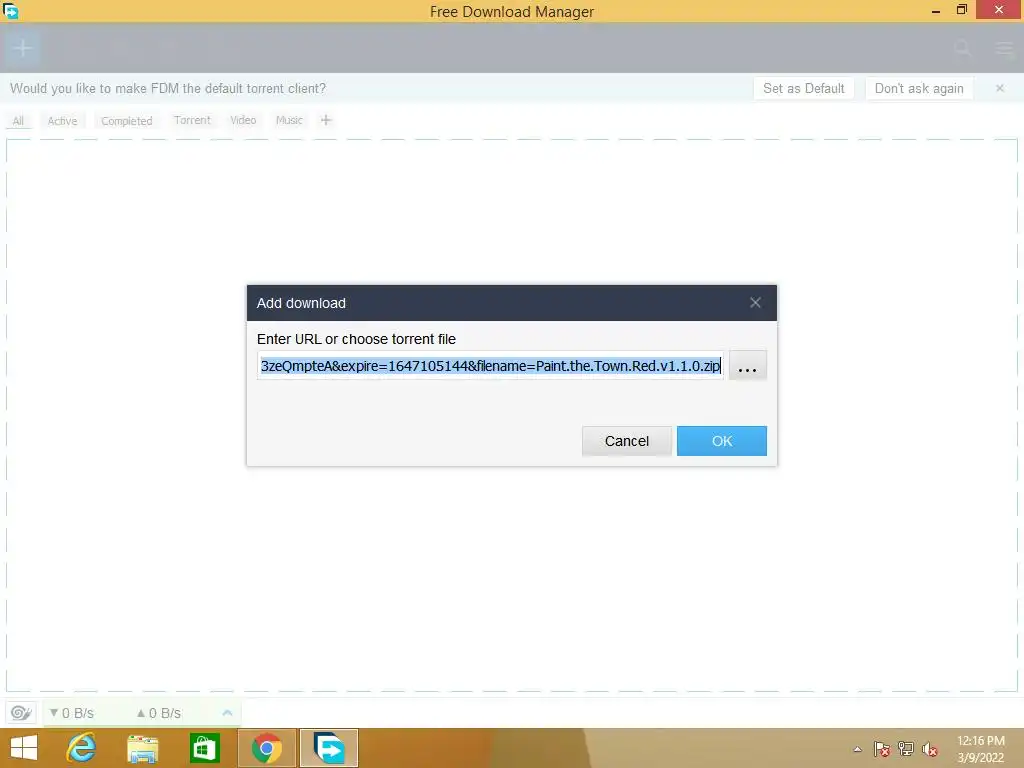Select the Music tab
The image size is (1024, 768).
point(289,120)
